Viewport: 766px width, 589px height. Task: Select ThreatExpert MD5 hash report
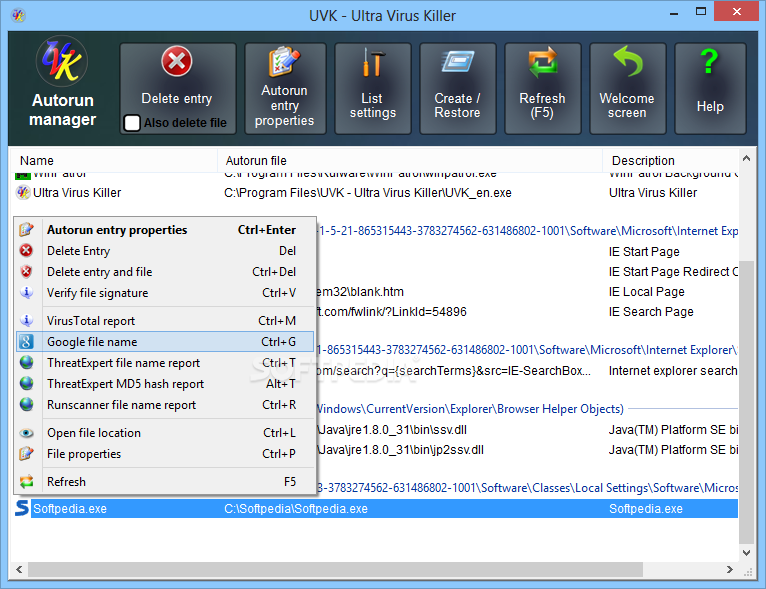tap(166, 383)
